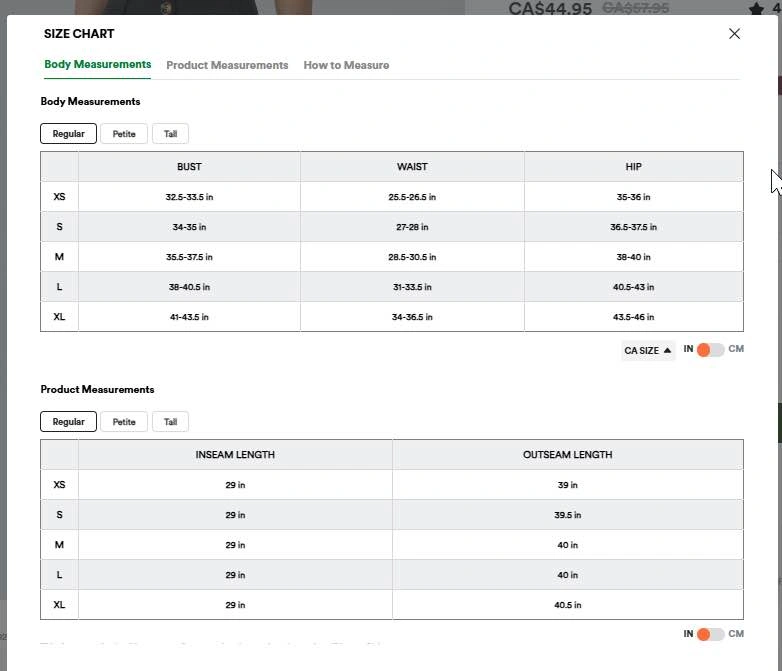Click XS outseam length 39 in
This screenshot has width=782, height=671.
[568, 485]
